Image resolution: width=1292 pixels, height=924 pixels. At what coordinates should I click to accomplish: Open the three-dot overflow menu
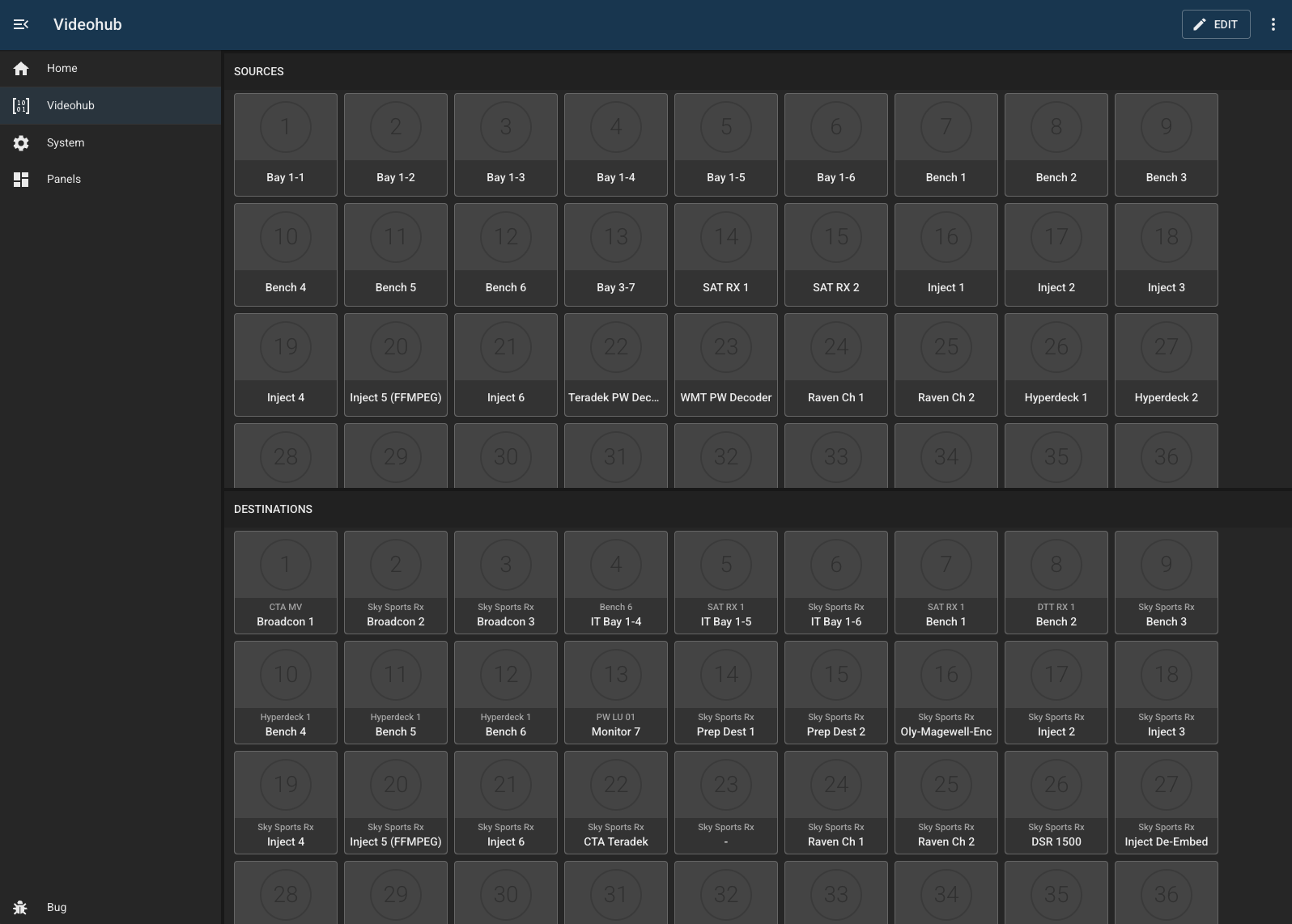tap(1273, 24)
